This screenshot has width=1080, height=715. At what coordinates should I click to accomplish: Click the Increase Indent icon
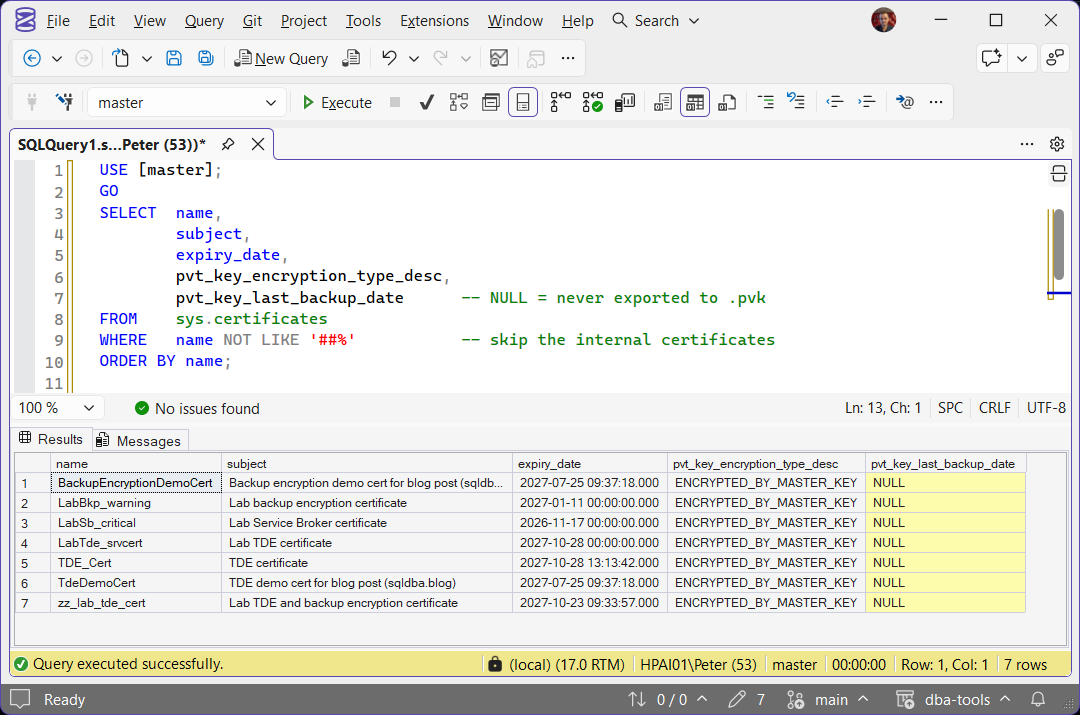tap(866, 103)
